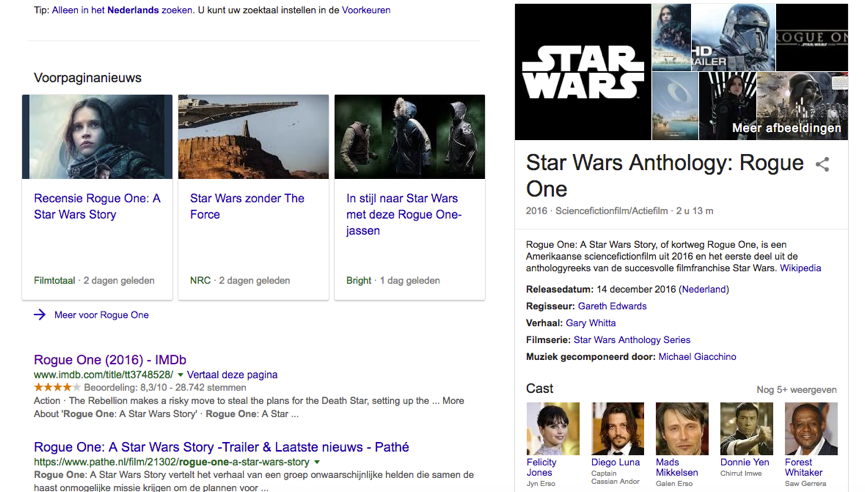Click the IMDb green URL text
Image resolution: width=865 pixels, height=492 pixels.
[x=103, y=375]
